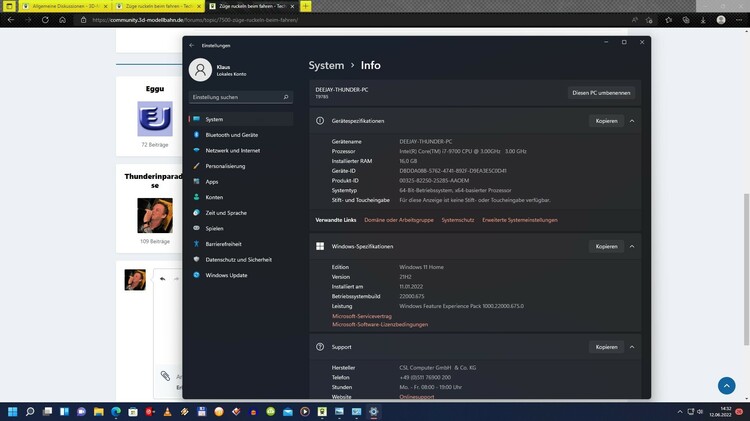Open the Windows Start menu
This screenshot has width=750, height=421.
[x=13, y=411]
